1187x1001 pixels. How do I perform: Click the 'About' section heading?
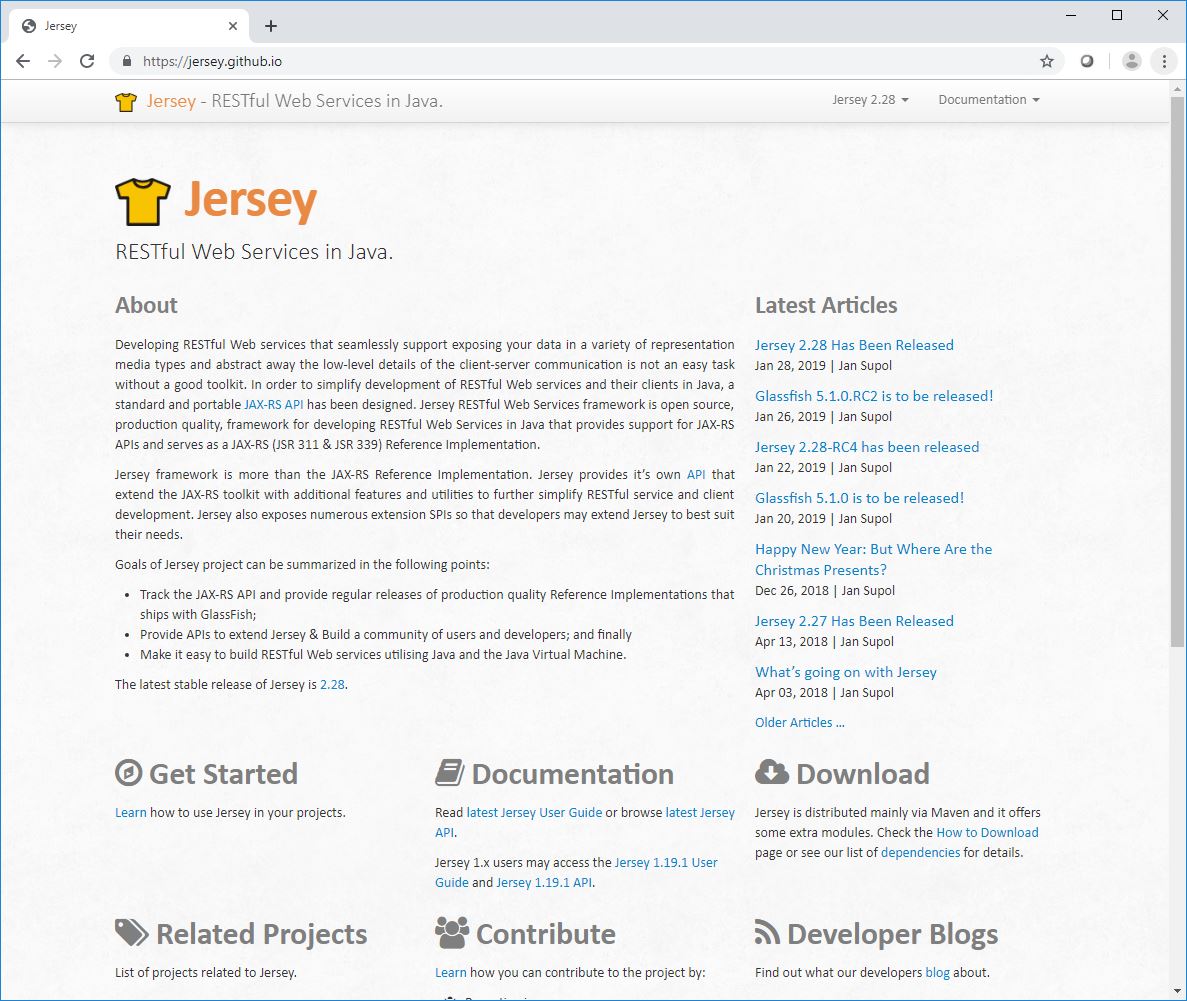[x=146, y=305]
